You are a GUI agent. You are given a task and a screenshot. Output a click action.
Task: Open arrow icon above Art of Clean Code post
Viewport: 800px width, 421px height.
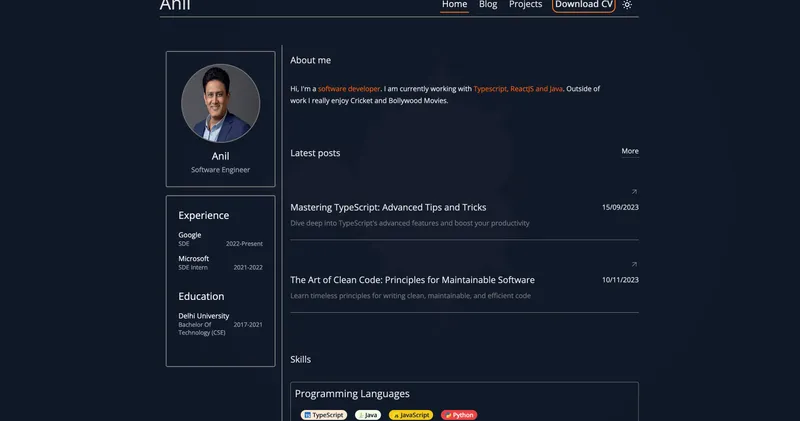pyautogui.click(x=634, y=264)
